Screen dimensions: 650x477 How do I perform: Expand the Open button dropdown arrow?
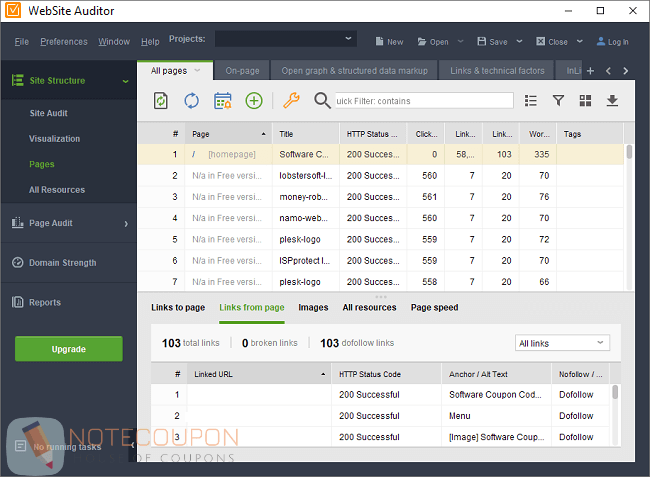click(460, 41)
